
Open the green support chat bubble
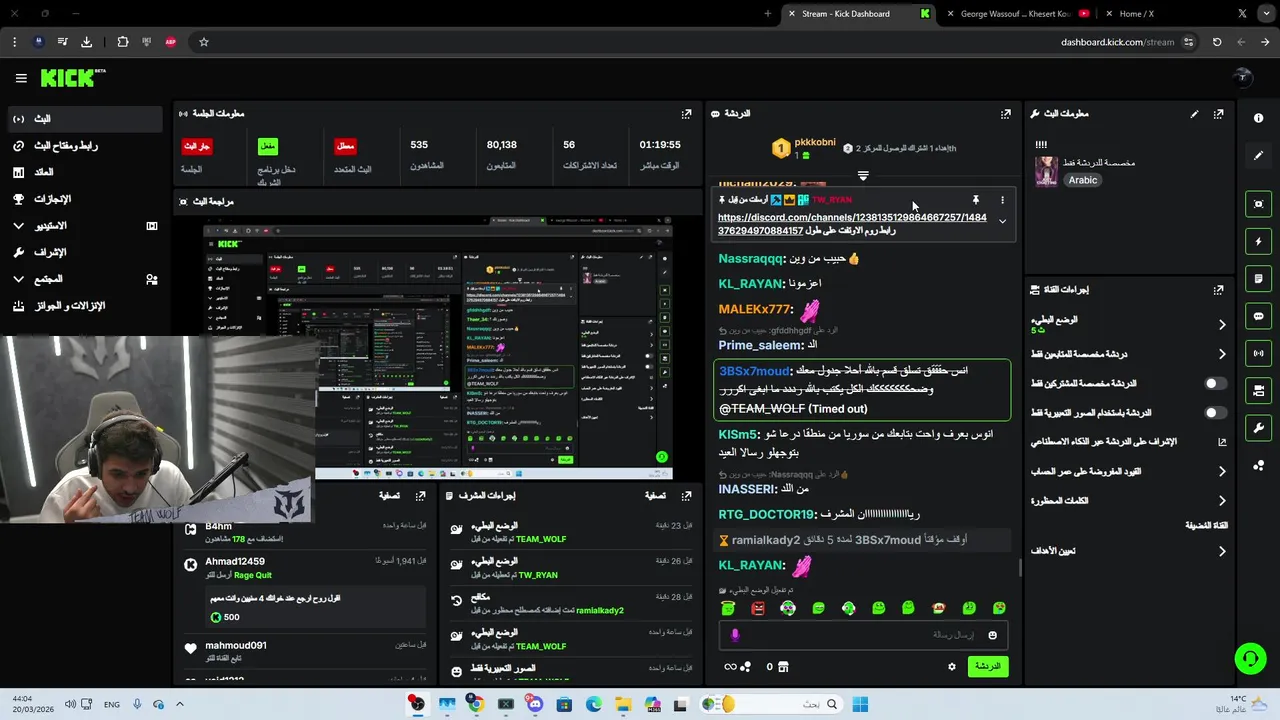[x=1250, y=658]
